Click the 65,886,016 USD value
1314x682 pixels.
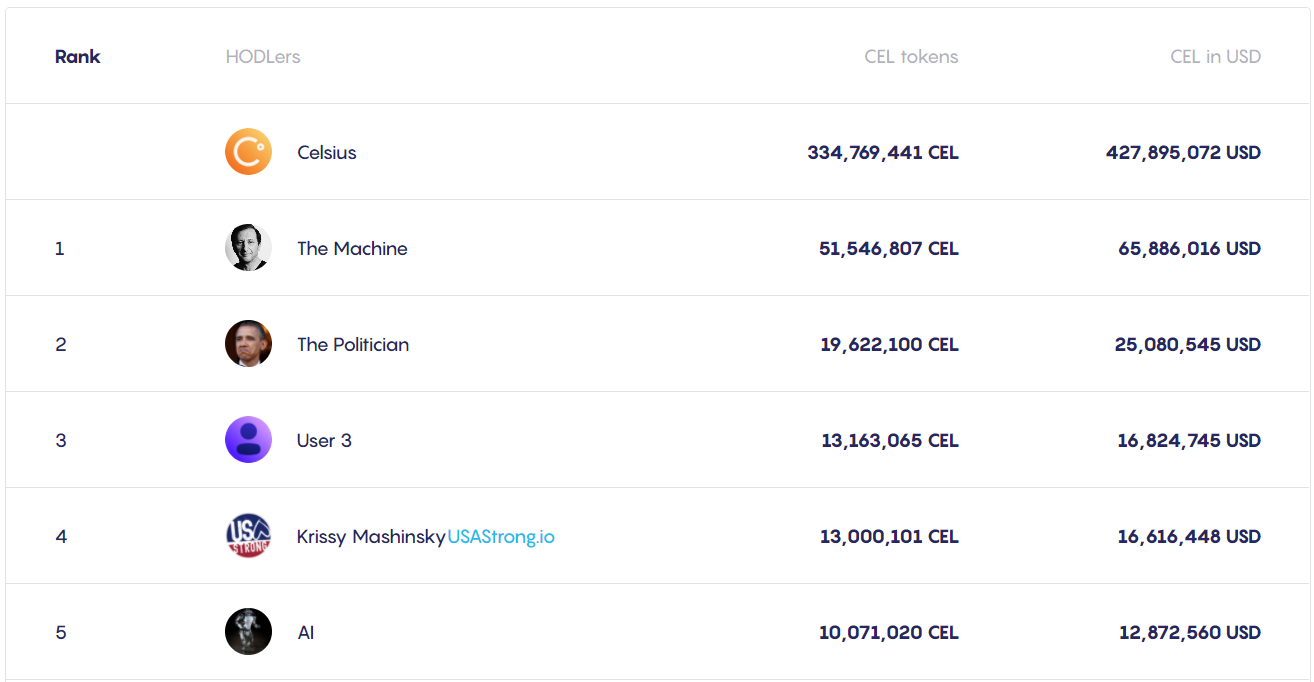pos(1189,249)
